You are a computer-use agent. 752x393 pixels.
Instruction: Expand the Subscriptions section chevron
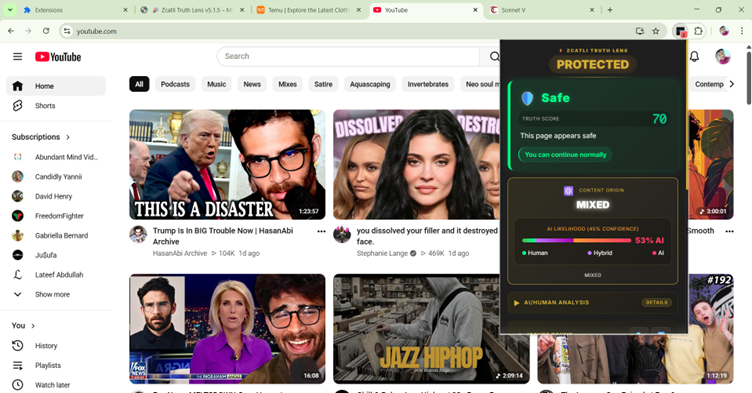coord(68,137)
